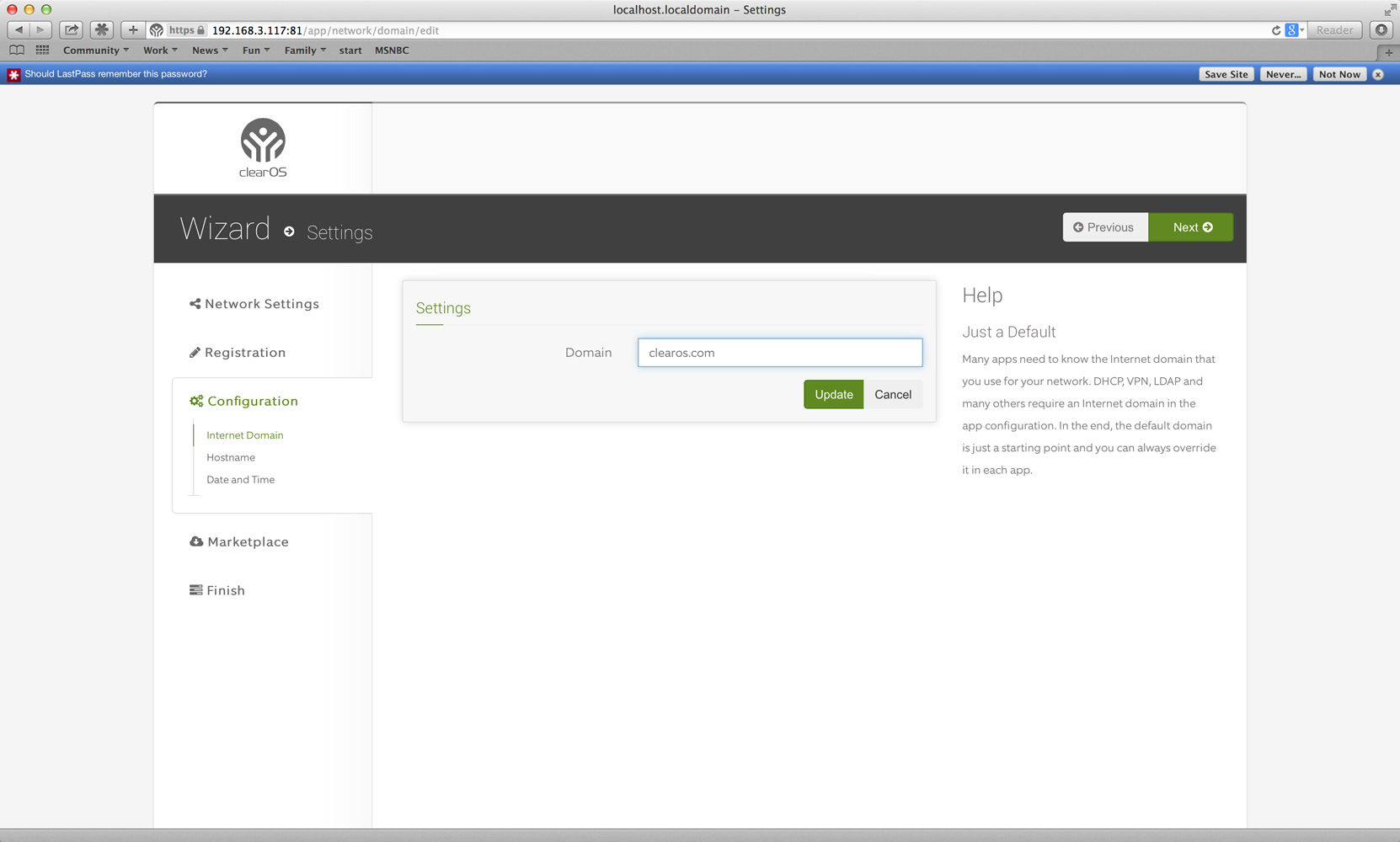The width and height of the screenshot is (1400, 842).
Task: Dismiss LastPass prompt with Not Now
Action: tap(1339, 74)
